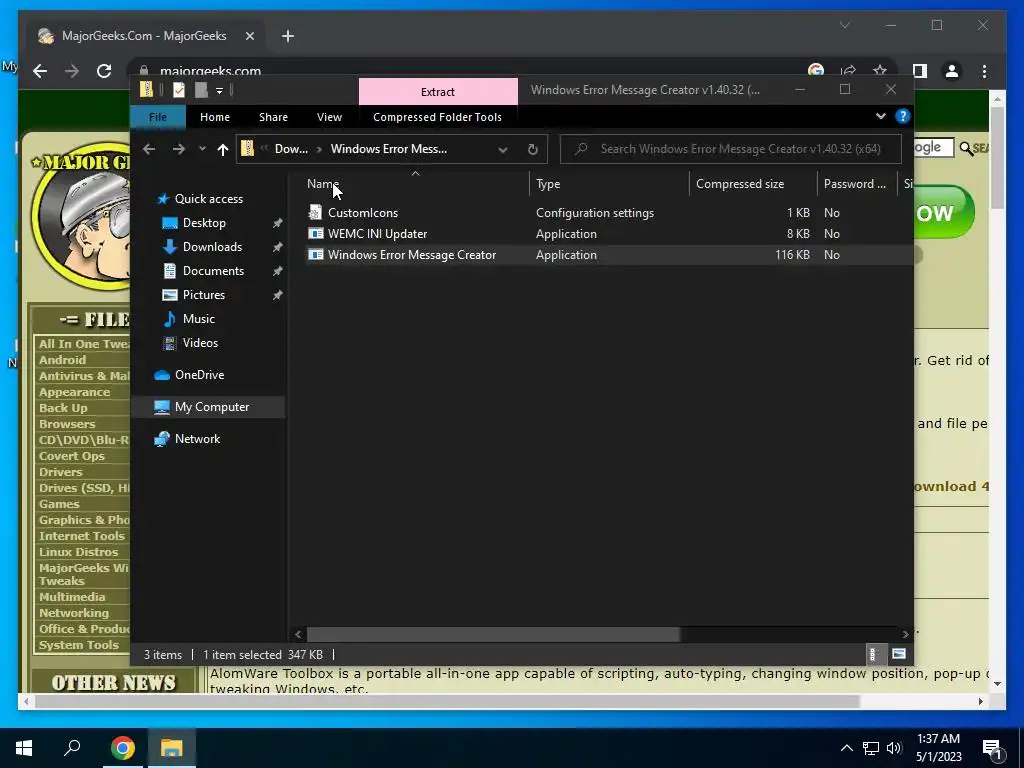Image resolution: width=1024 pixels, height=768 pixels.
Task: Show hidden system tray icons
Action: click(846, 748)
